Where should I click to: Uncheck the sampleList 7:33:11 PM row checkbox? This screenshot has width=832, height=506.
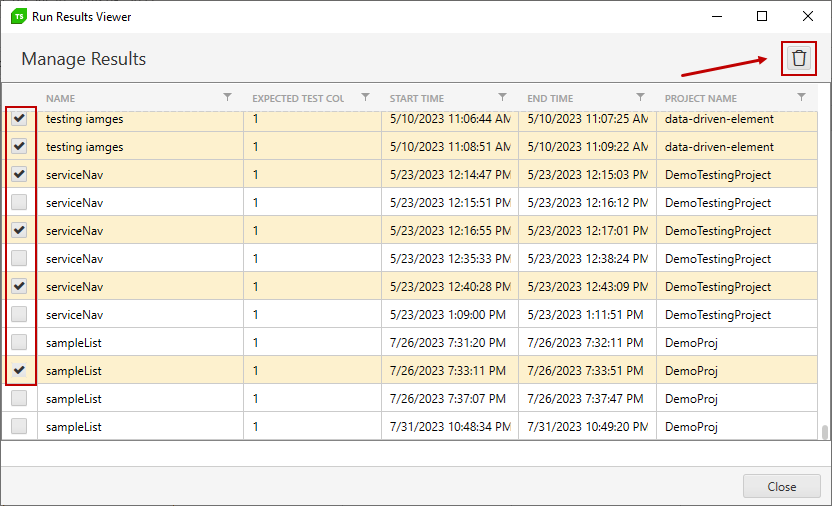[x=19, y=370]
